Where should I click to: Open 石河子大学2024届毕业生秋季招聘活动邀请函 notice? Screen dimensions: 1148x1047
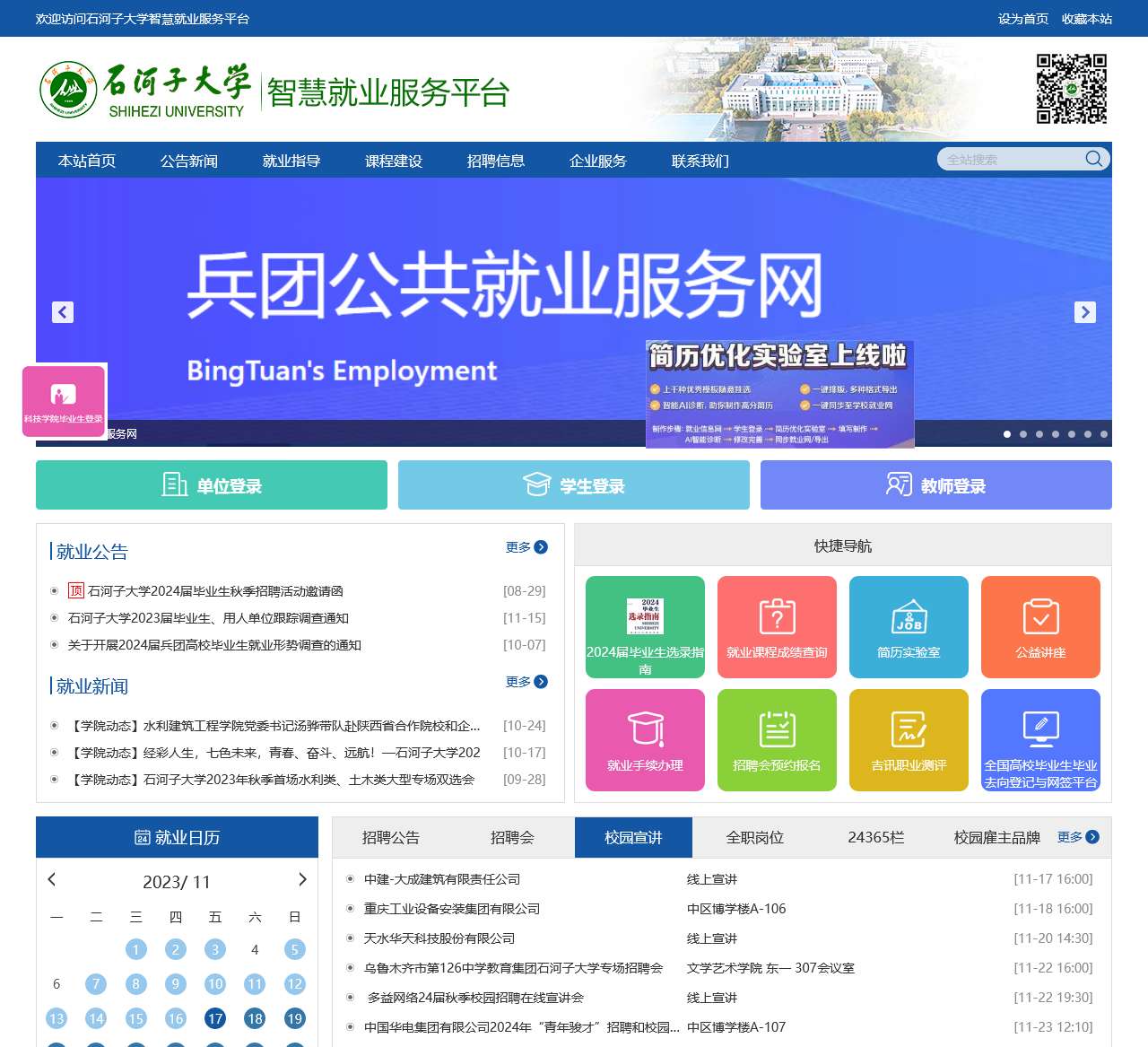tap(215, 591)
